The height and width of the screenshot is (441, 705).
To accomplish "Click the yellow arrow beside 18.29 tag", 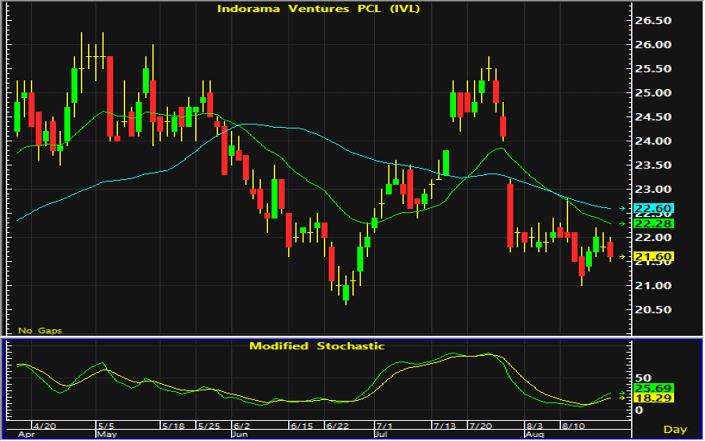I will tap(622, 398).
